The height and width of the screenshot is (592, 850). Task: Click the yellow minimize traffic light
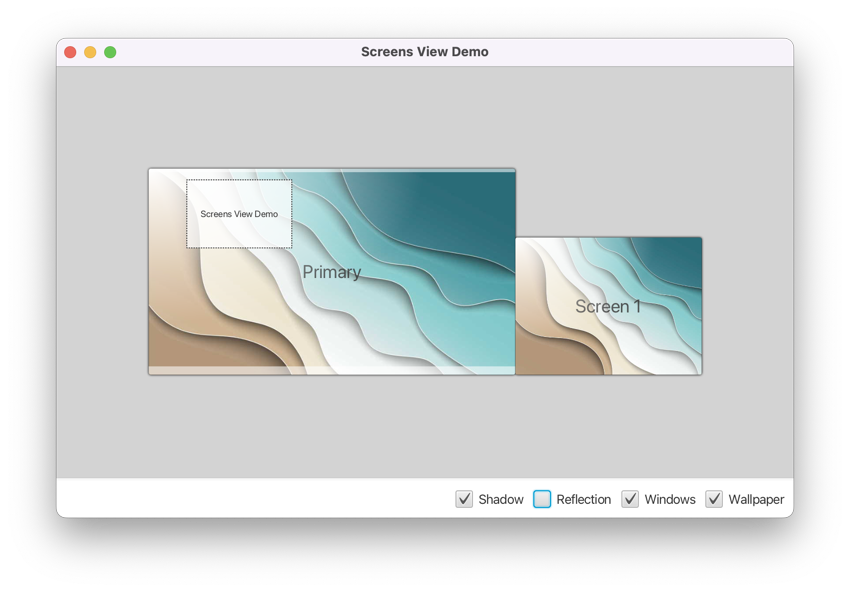tap(90, 51)
